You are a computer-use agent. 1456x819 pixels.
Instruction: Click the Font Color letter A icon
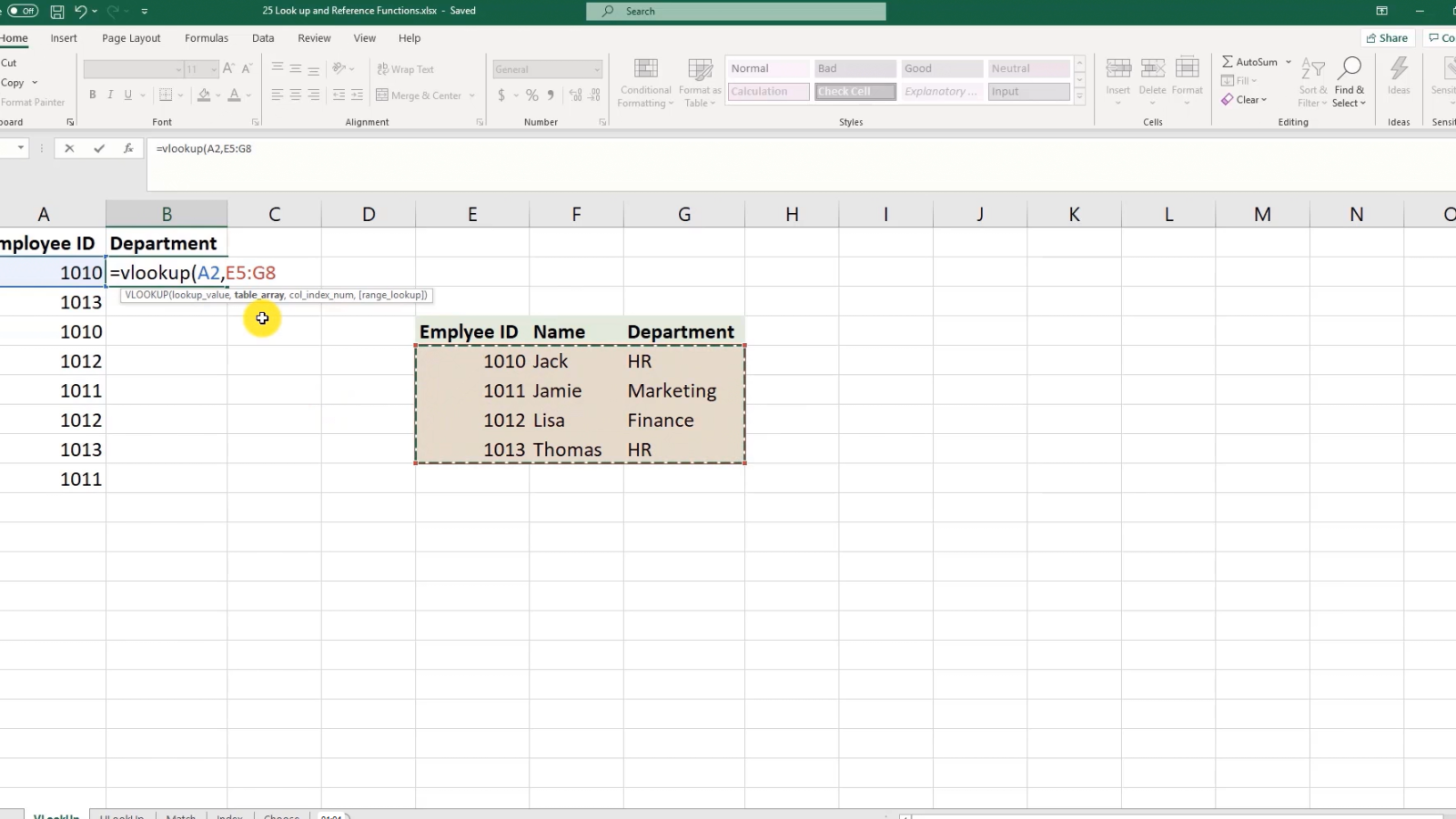[x=234, y=95]
